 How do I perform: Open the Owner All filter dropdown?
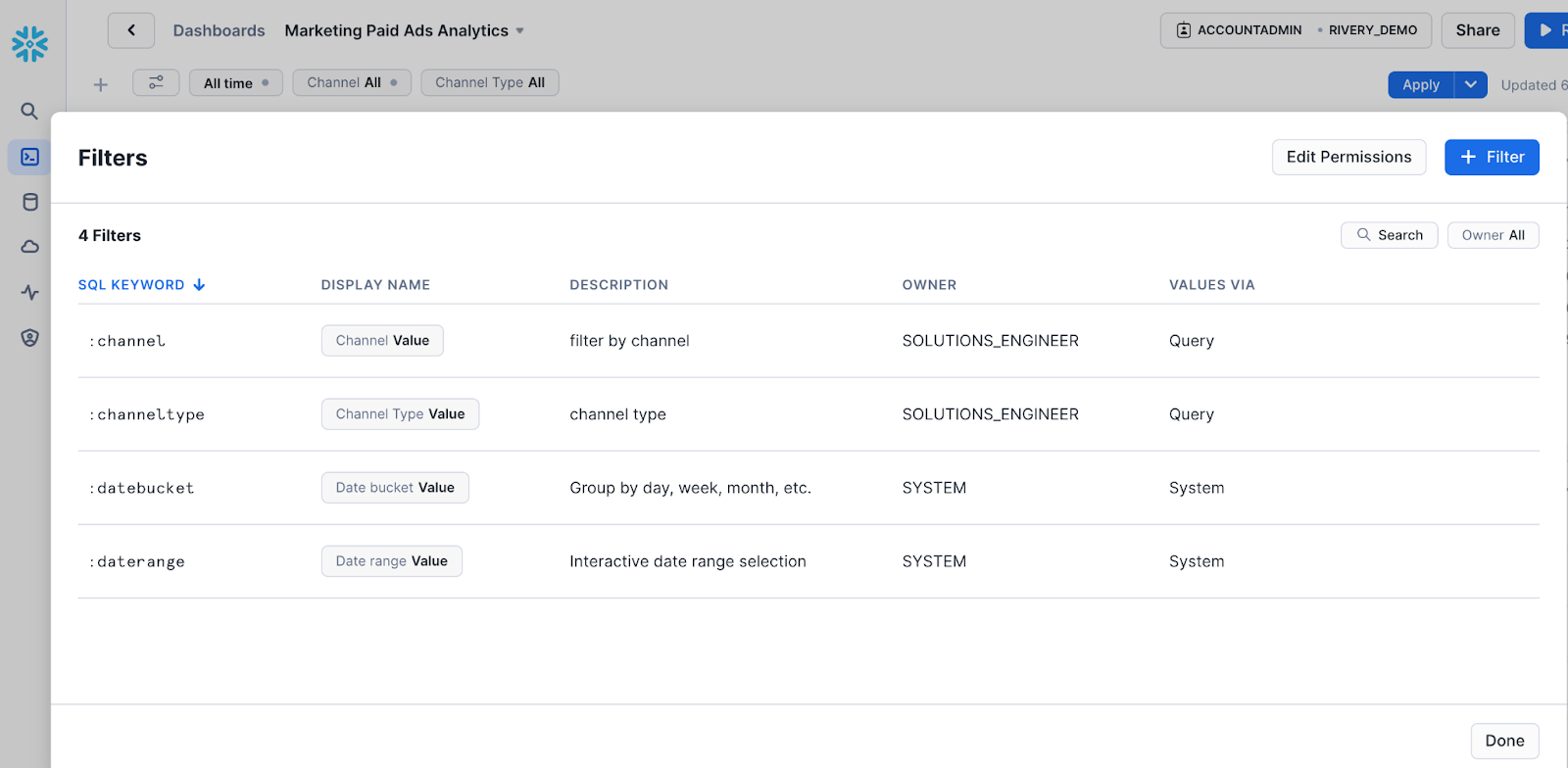coord(1493,235)
